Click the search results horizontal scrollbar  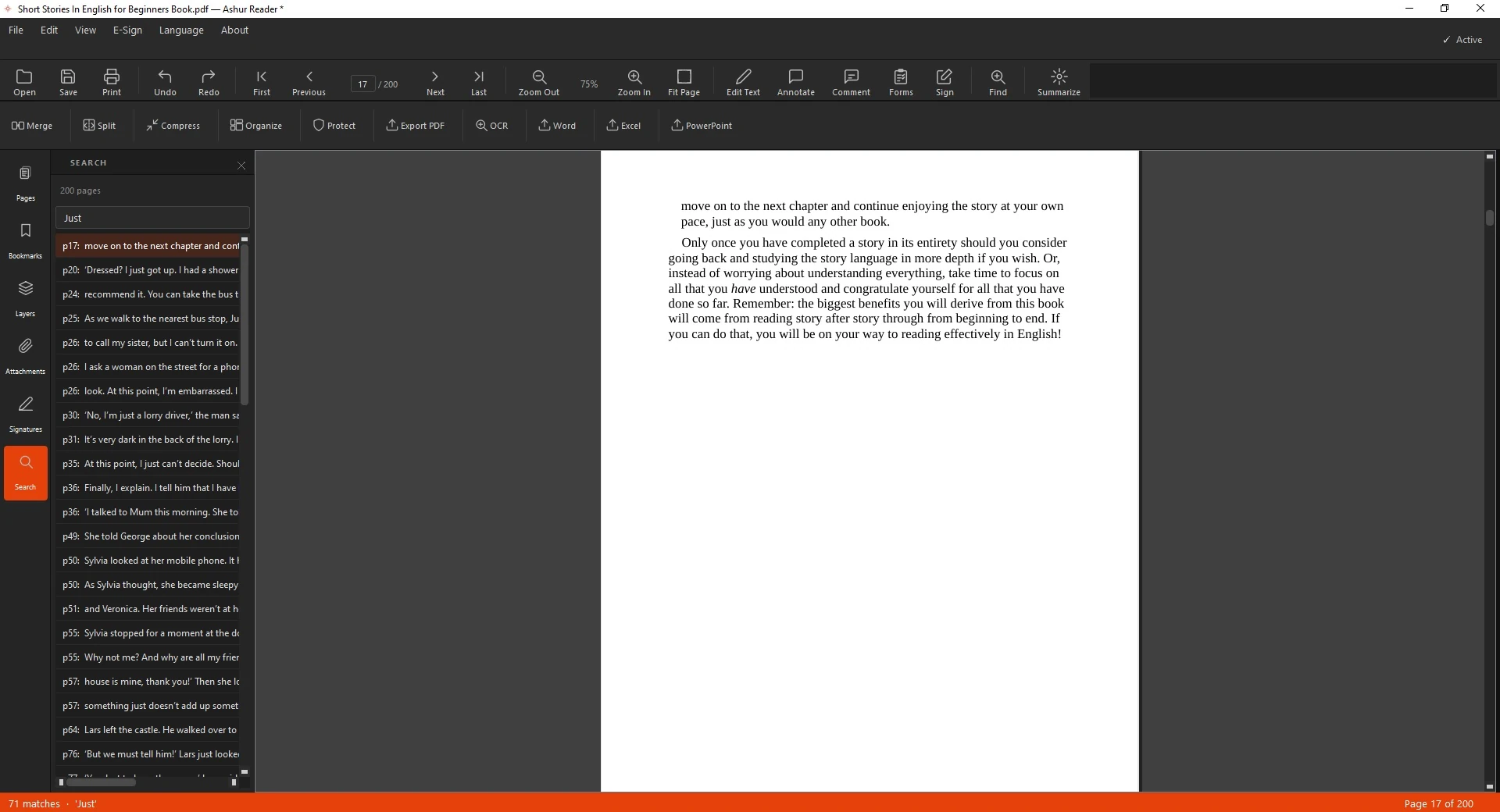click(101, 782)
